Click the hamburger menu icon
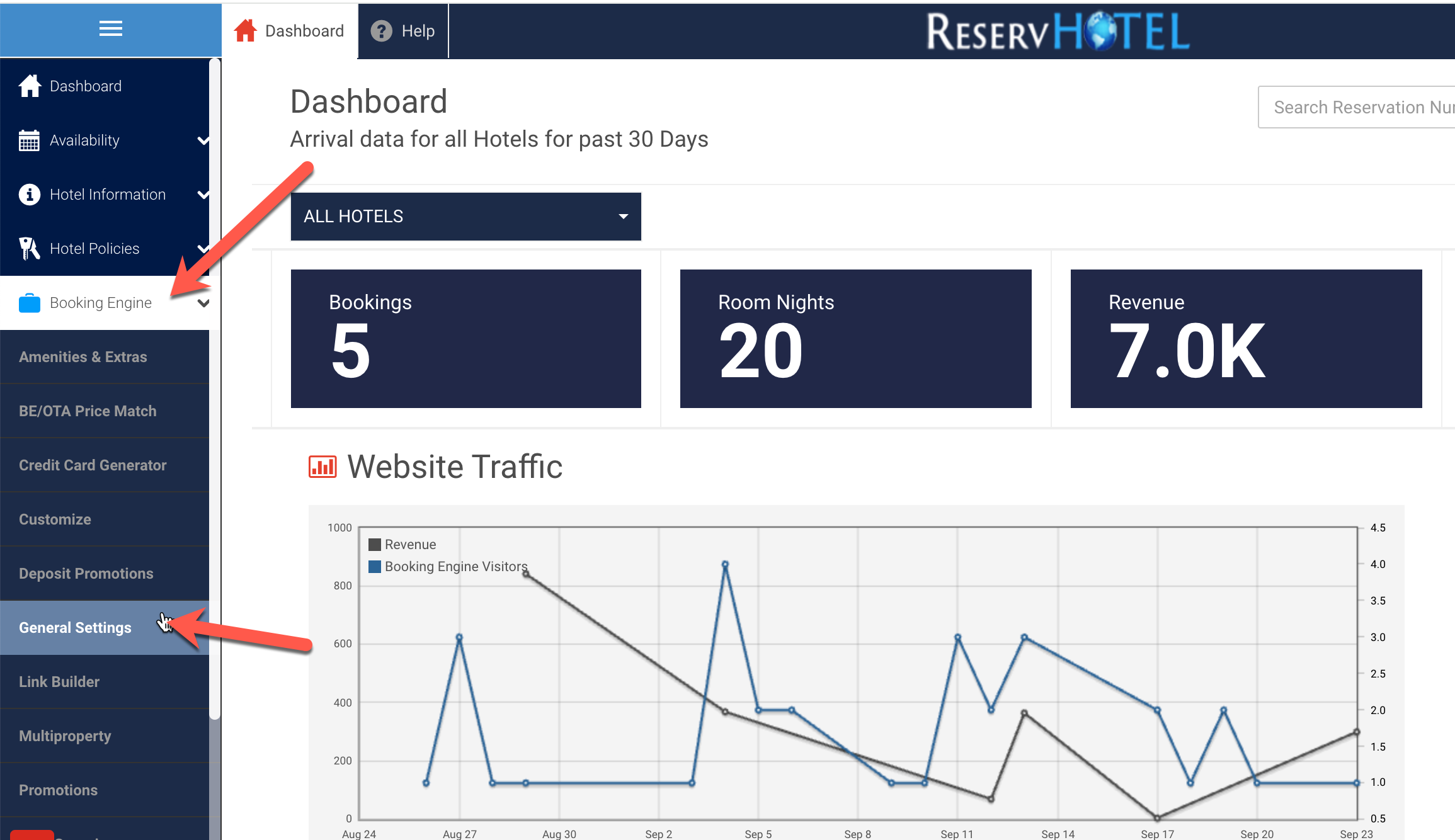 (x=111, y=29)
